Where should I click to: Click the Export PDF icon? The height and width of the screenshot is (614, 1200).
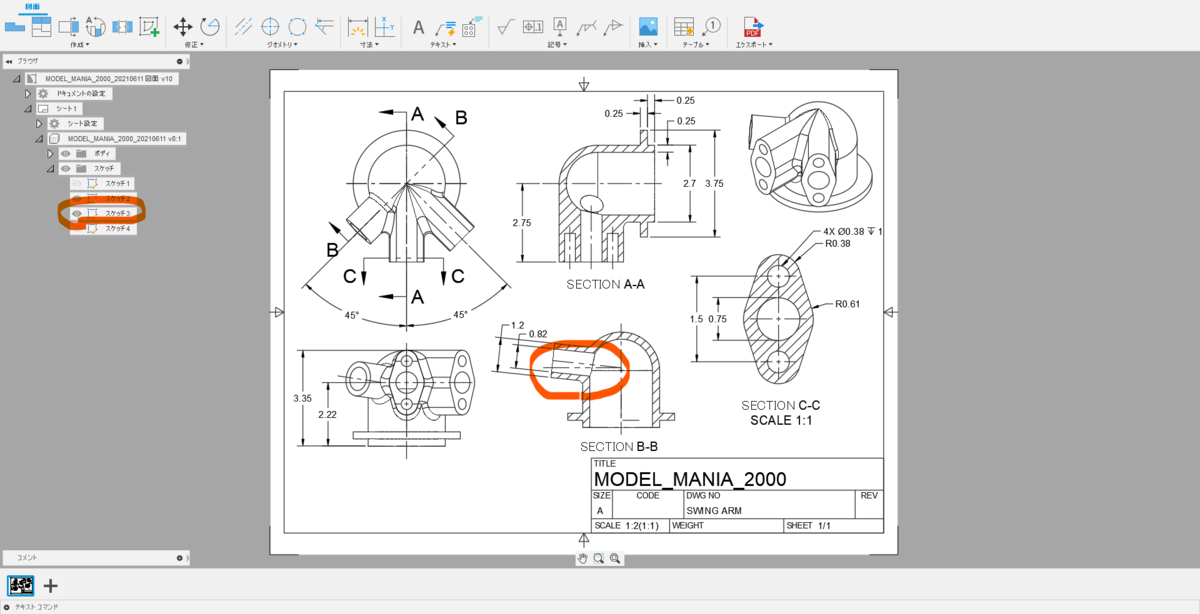point(752,26)
